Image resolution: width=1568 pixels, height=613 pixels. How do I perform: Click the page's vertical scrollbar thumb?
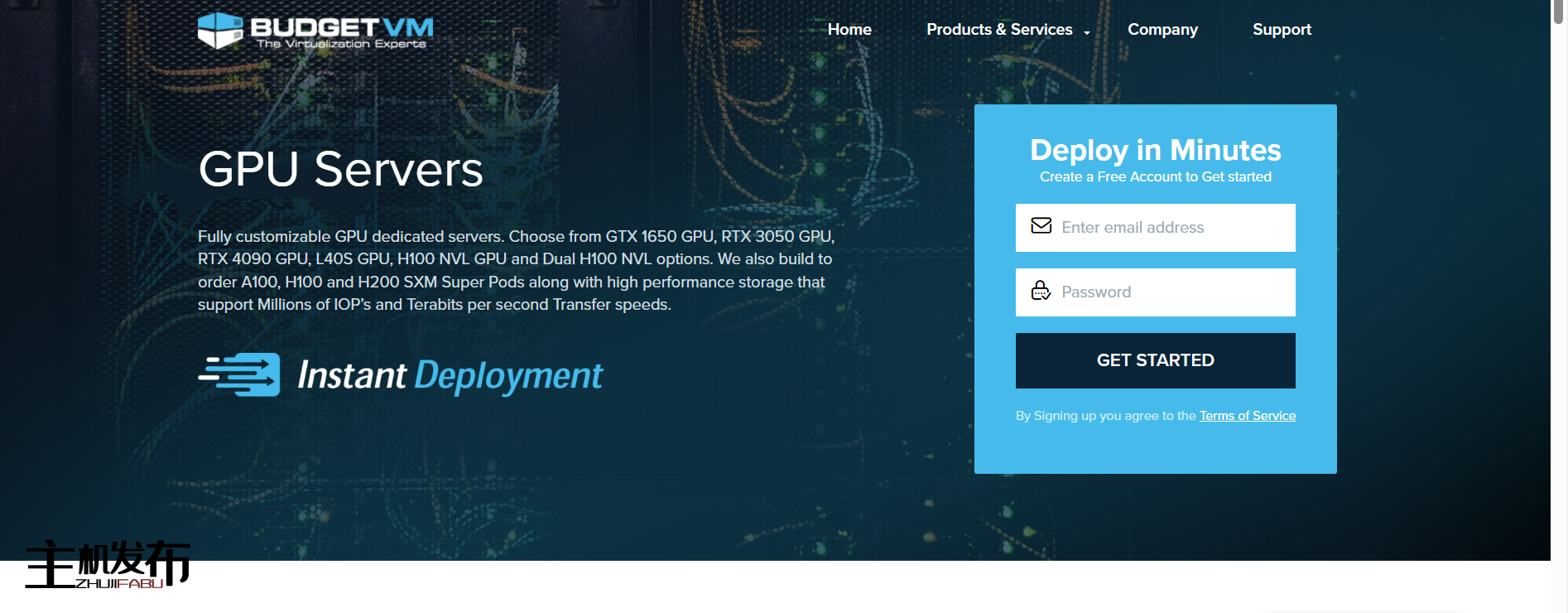1559,12
